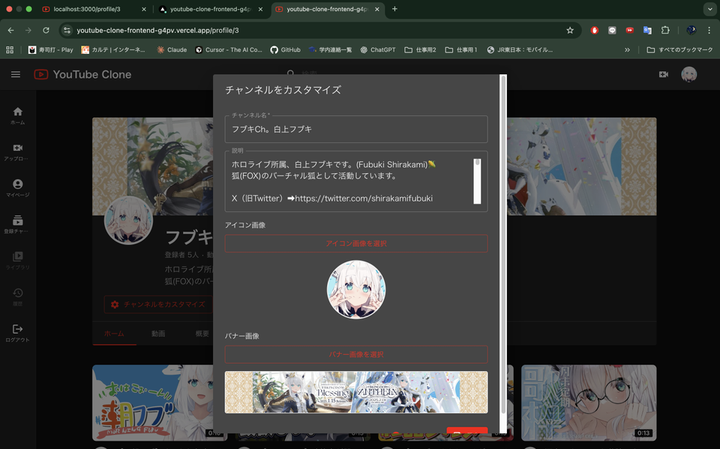Click the アイコン画像を選択 button
Image resolution: width=720 pixels, height=449 pixels.
point(356,243)
